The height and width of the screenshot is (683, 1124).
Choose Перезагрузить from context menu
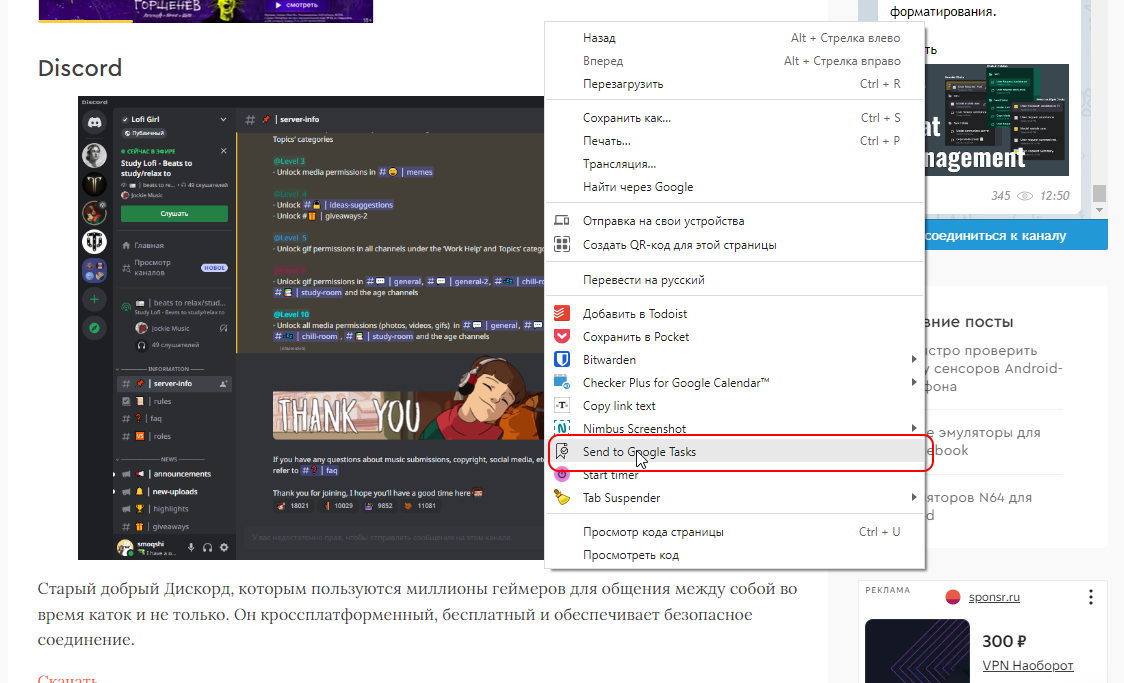pyautogui.click(x=735, y=84)
